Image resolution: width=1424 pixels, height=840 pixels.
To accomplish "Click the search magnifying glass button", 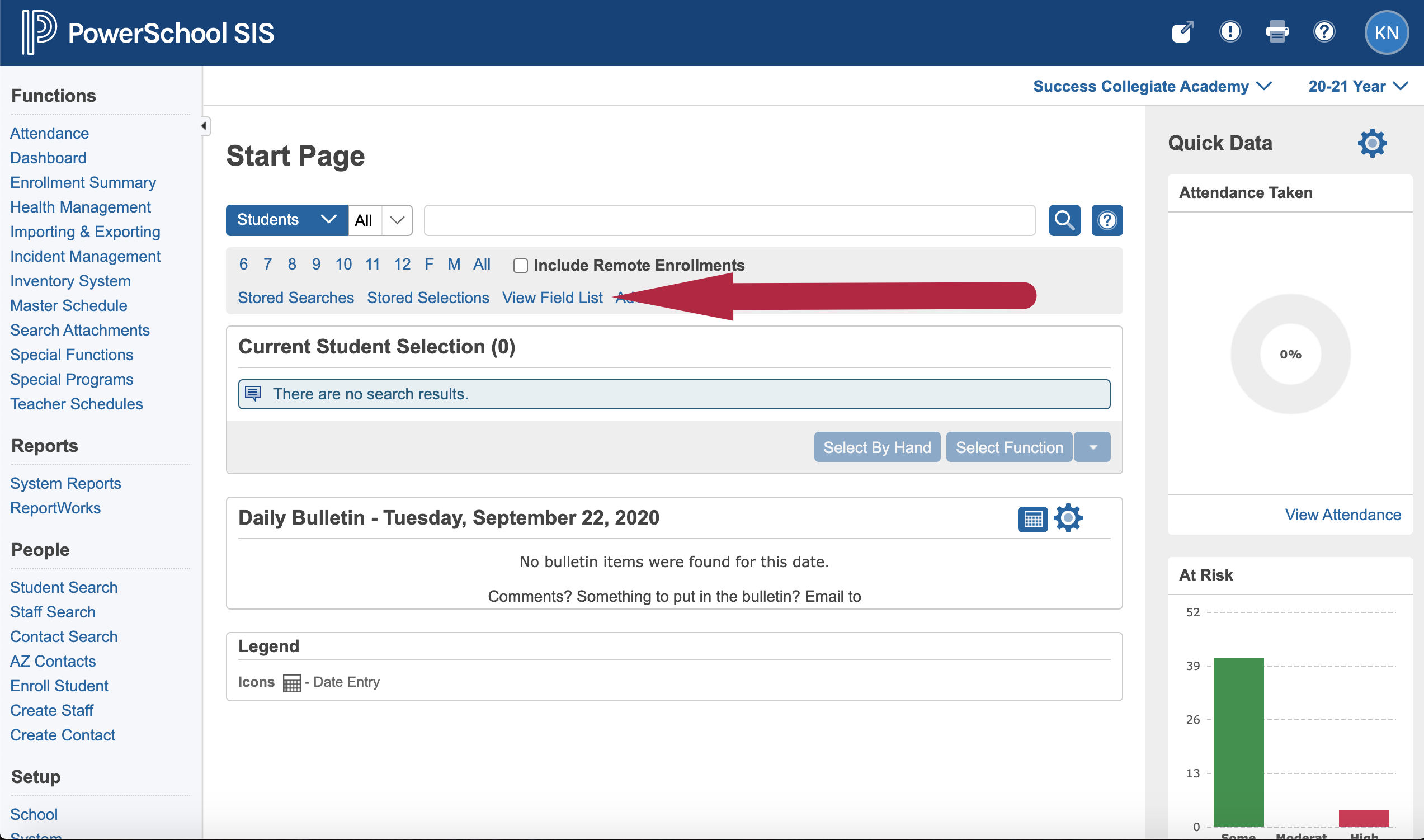I will point(1064,220).
